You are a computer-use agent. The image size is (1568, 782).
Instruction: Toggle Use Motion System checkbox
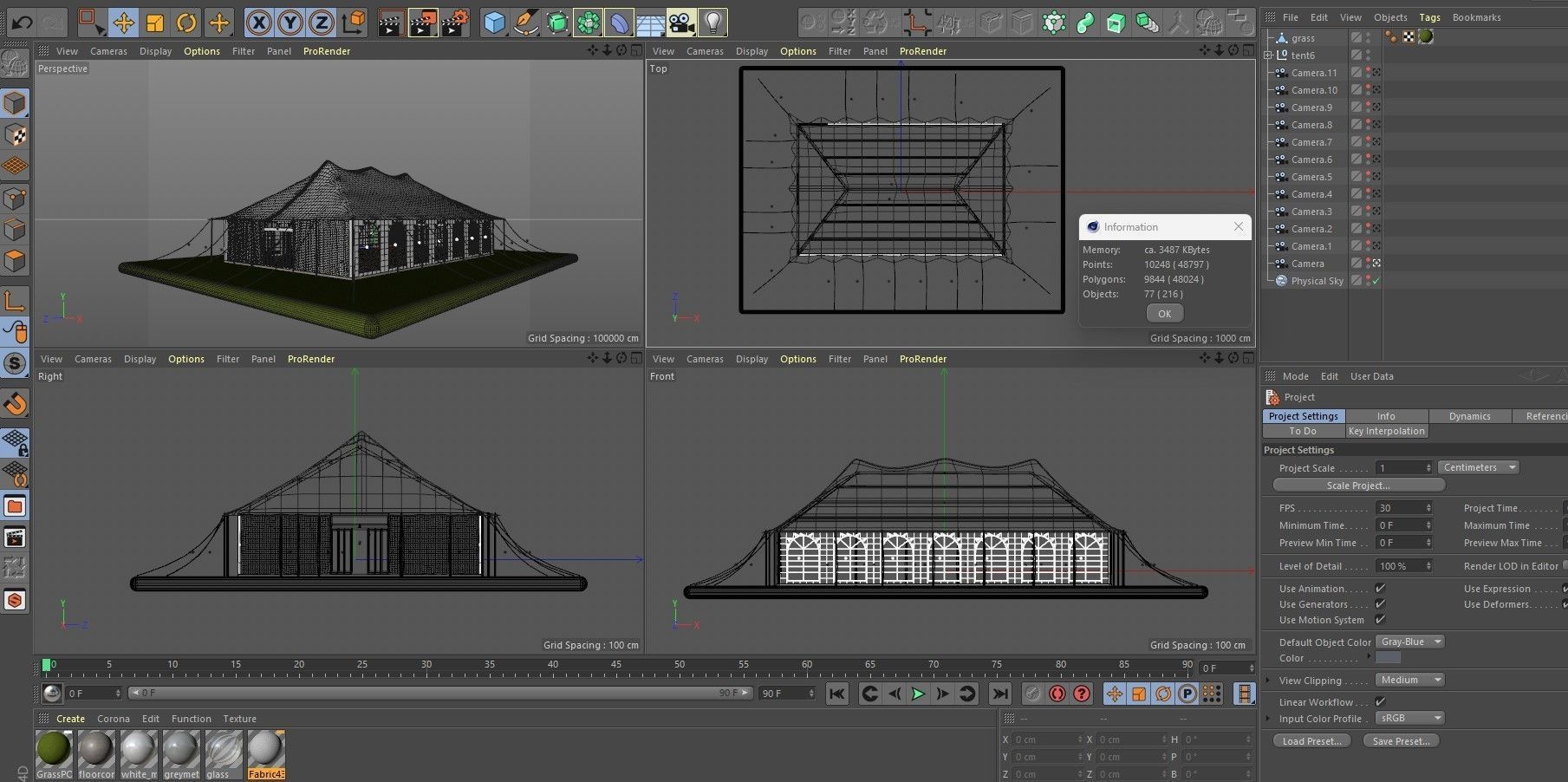(1380, 620)
